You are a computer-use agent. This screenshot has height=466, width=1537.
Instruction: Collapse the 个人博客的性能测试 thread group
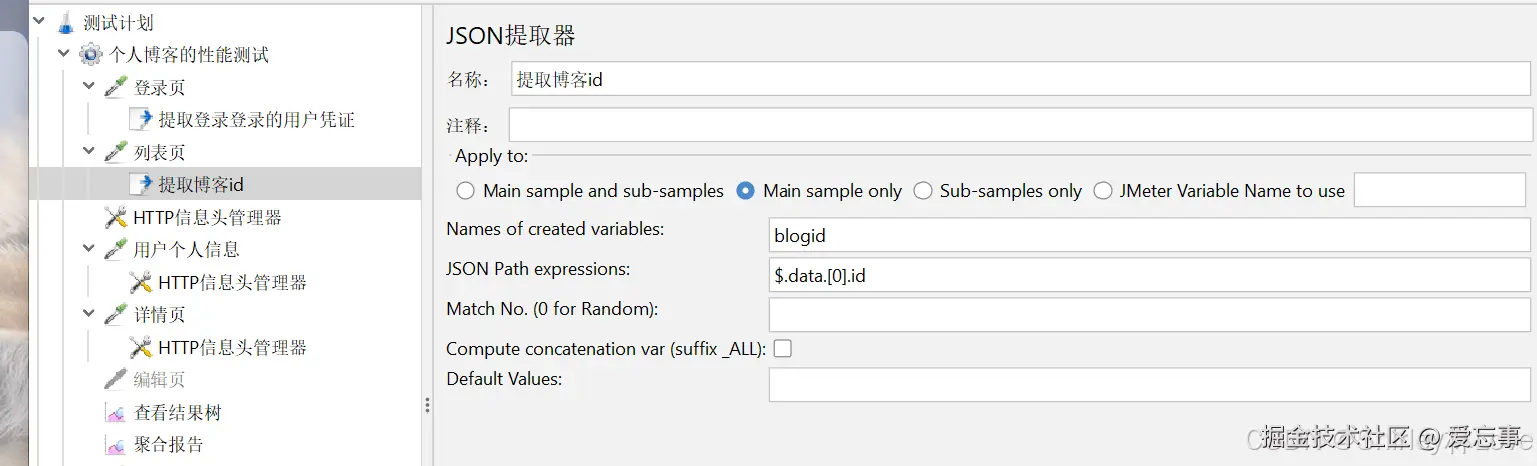pyautogui.click(x=64, y=55)
